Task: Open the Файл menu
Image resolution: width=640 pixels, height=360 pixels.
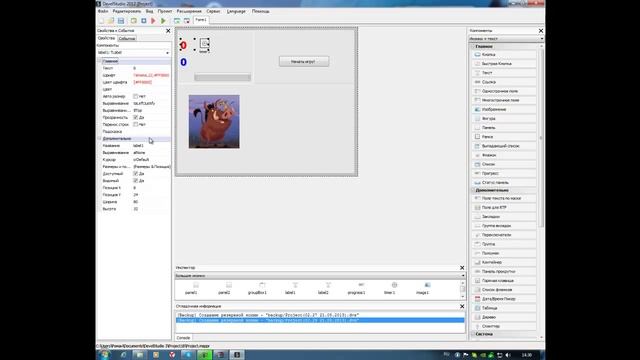Action: (103, 11)
